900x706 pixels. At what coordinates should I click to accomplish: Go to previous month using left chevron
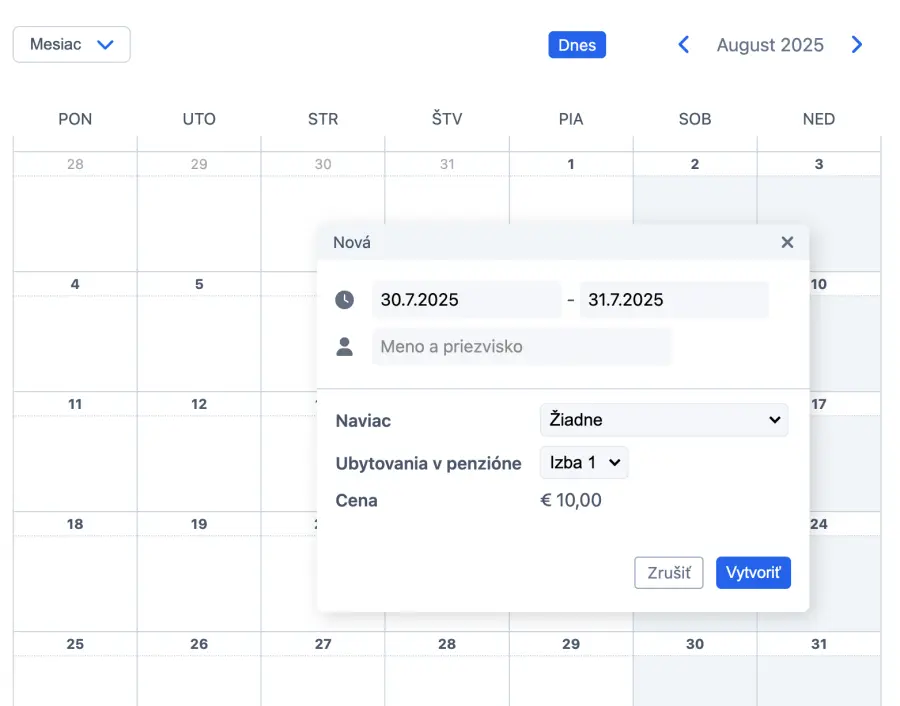coord(684,45)
